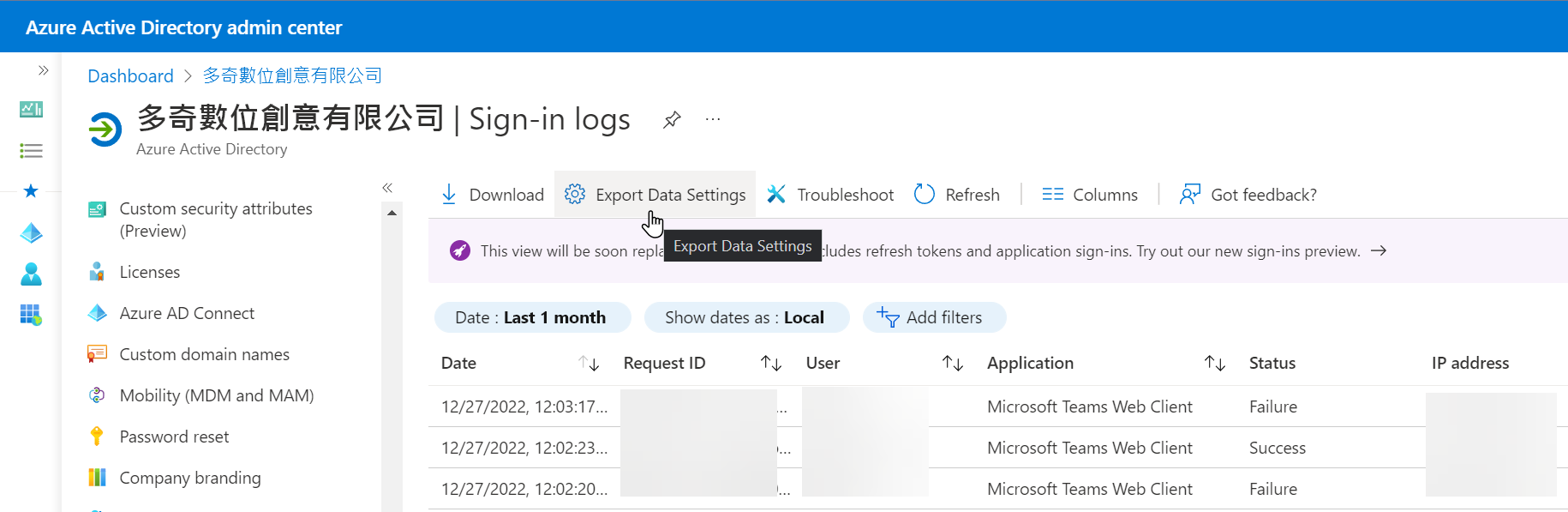Open 多奇數位創意有限公司 breadcrumb link
Screen dimensions: 1568x512
[x=292, y=76]
